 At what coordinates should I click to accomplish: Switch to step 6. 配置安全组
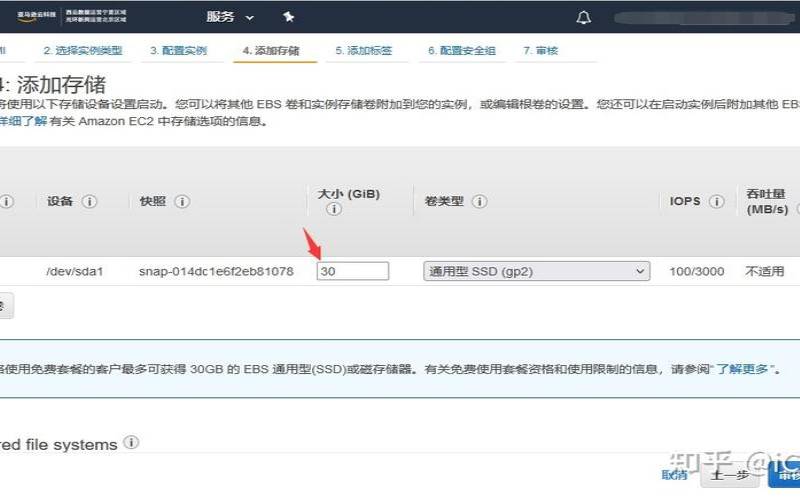tap(461, 50)
